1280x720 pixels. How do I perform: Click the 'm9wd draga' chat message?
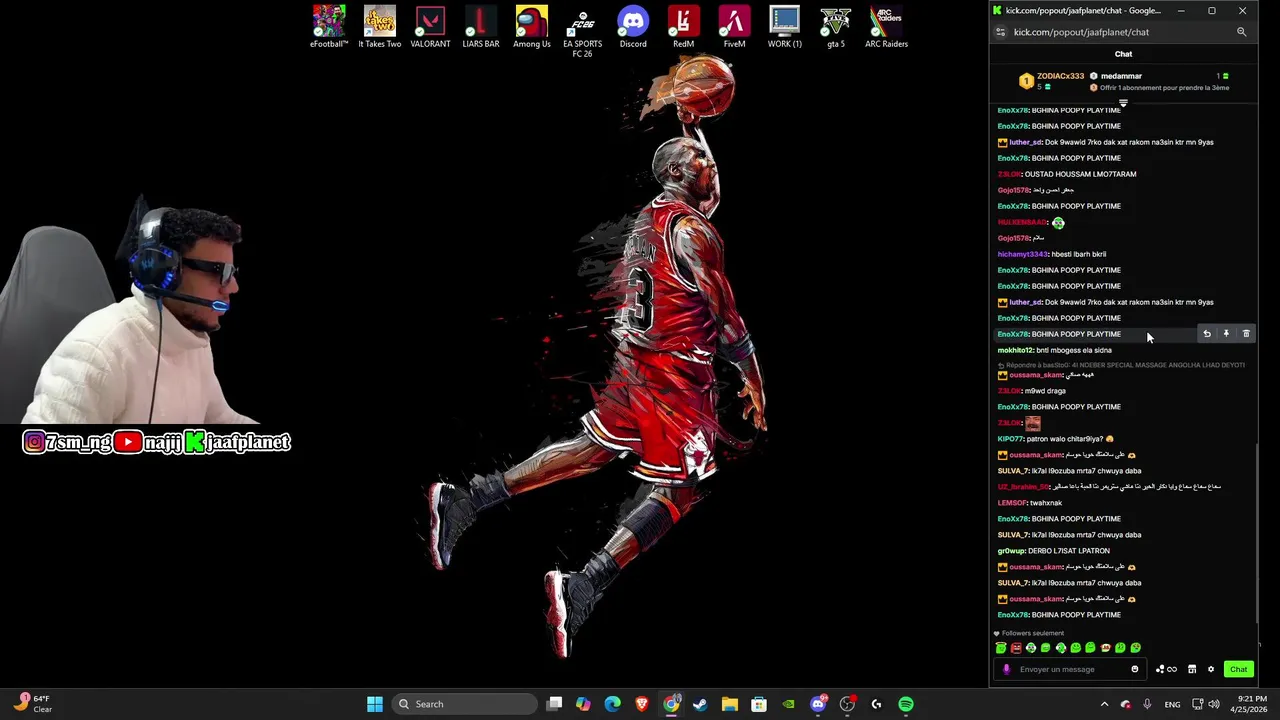point(1045,391)
